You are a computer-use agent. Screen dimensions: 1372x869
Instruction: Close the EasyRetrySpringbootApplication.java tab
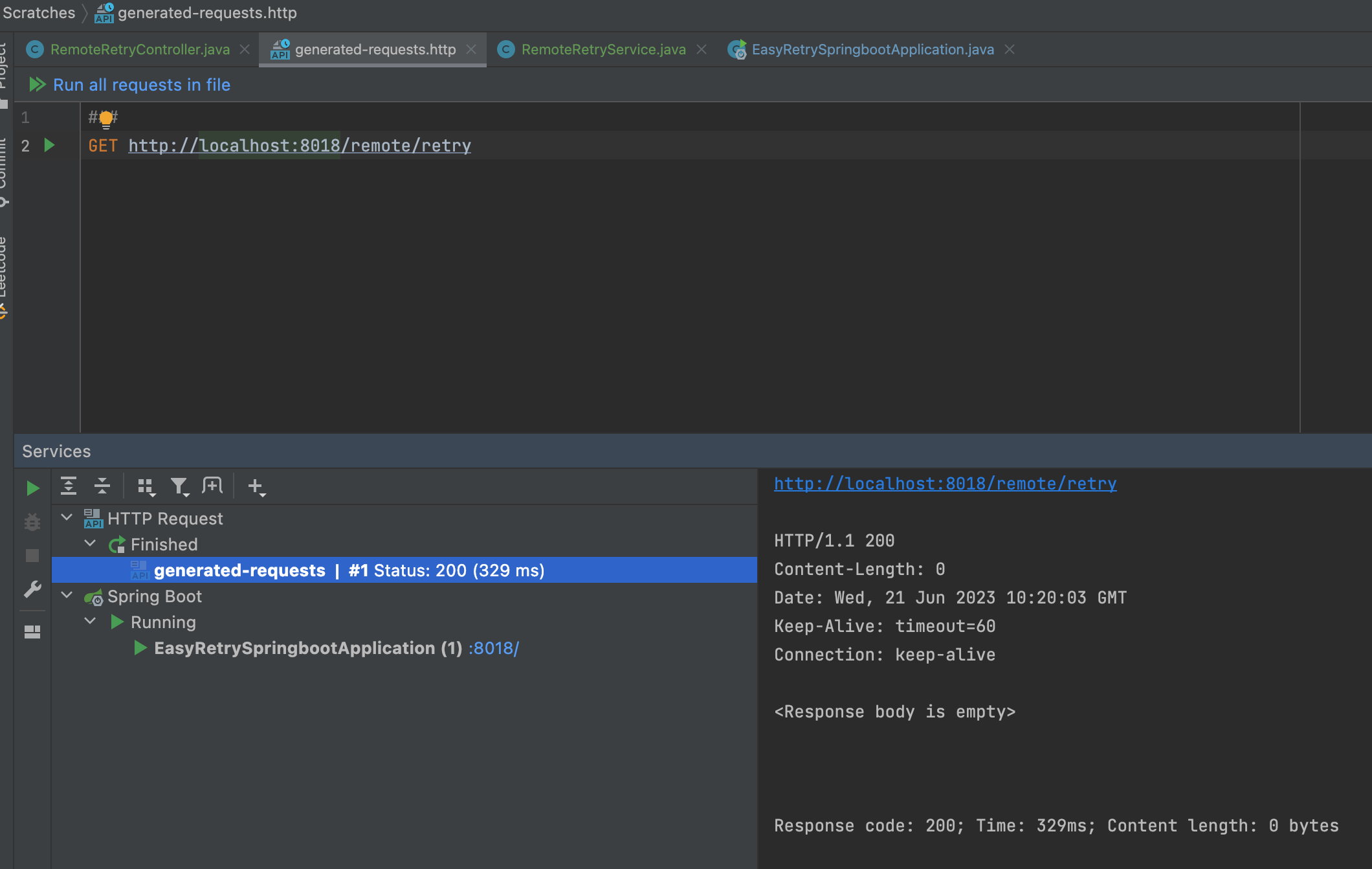pyautogui.click(x=1010, y=50)
